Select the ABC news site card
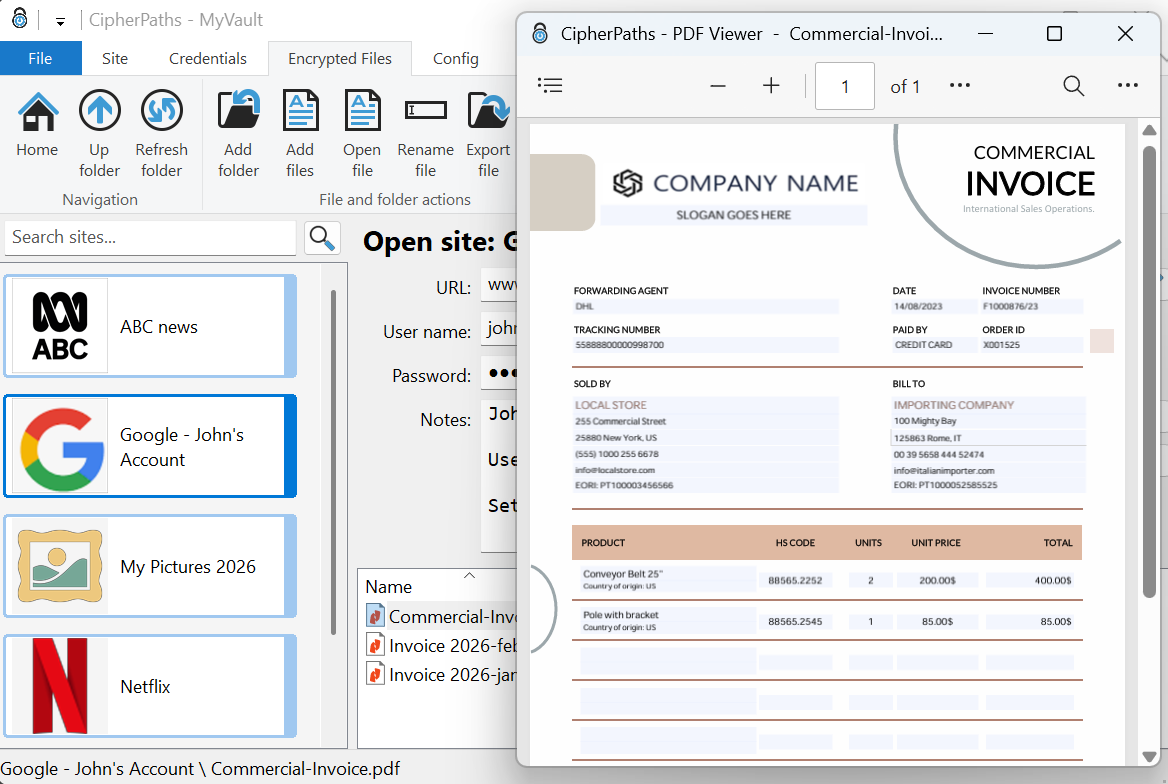1168x784 pixels. [150, 326]
